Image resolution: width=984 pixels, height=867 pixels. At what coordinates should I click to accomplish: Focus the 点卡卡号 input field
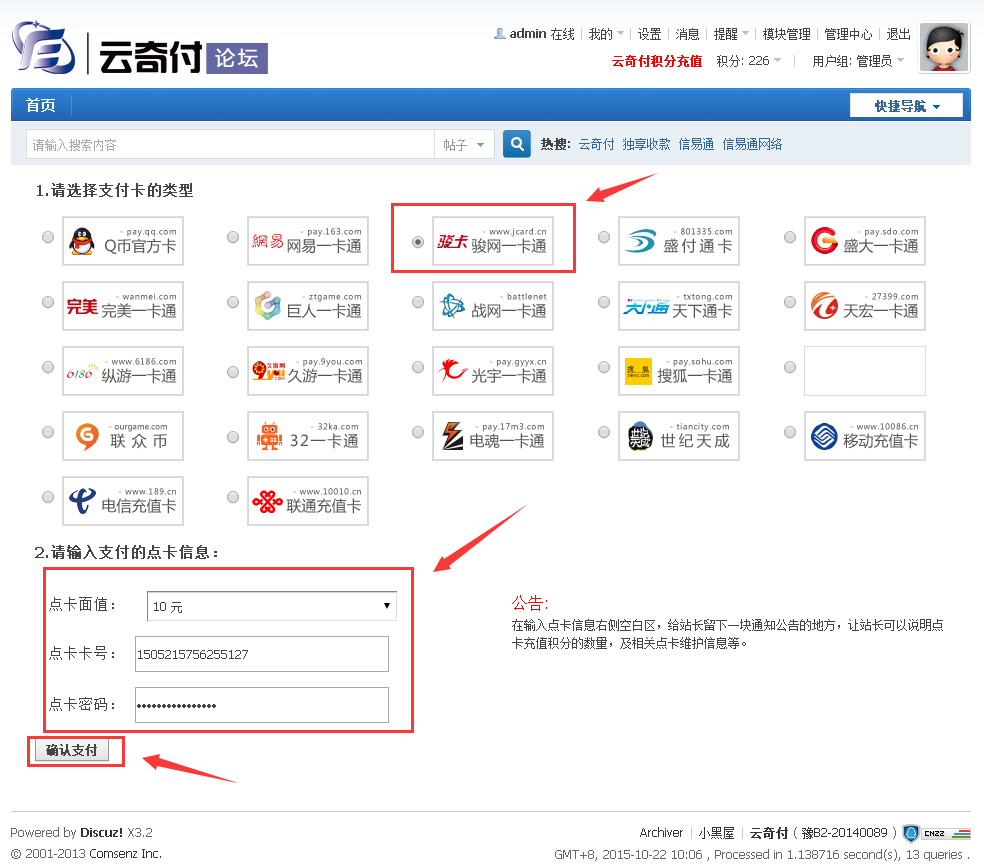point(262,654)
